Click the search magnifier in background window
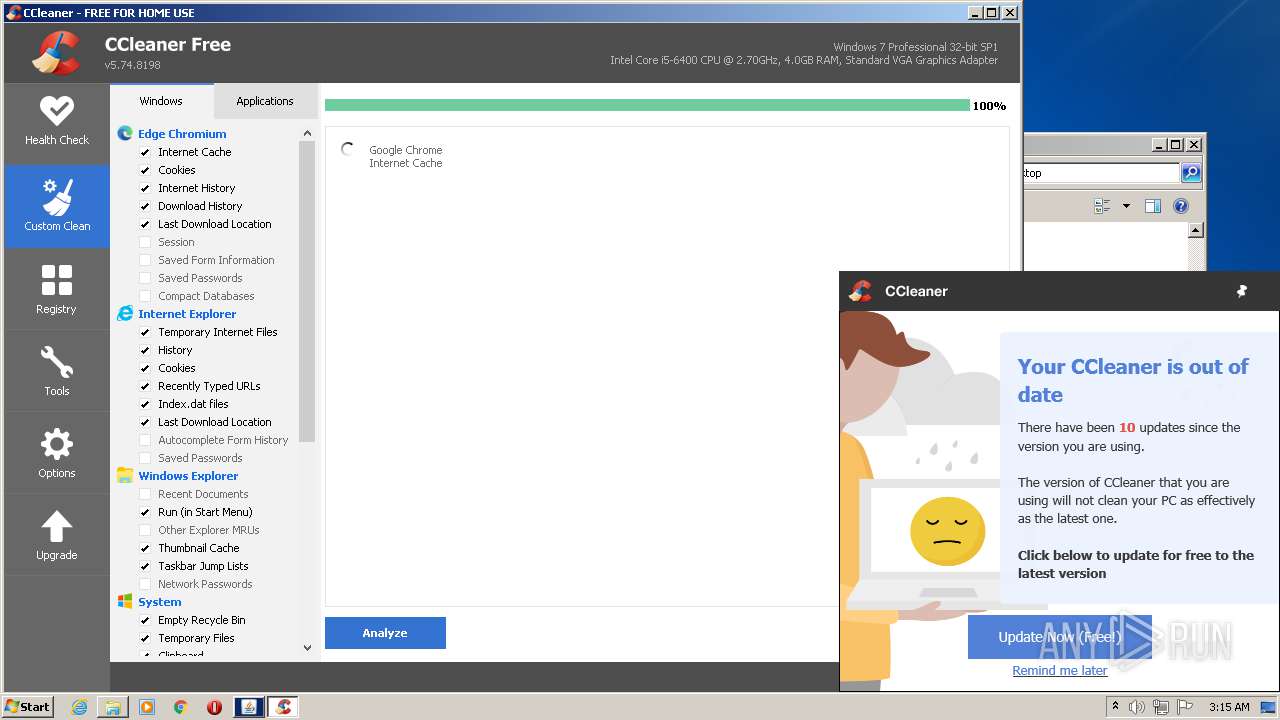1280x720 pixels. [1191, 173]
